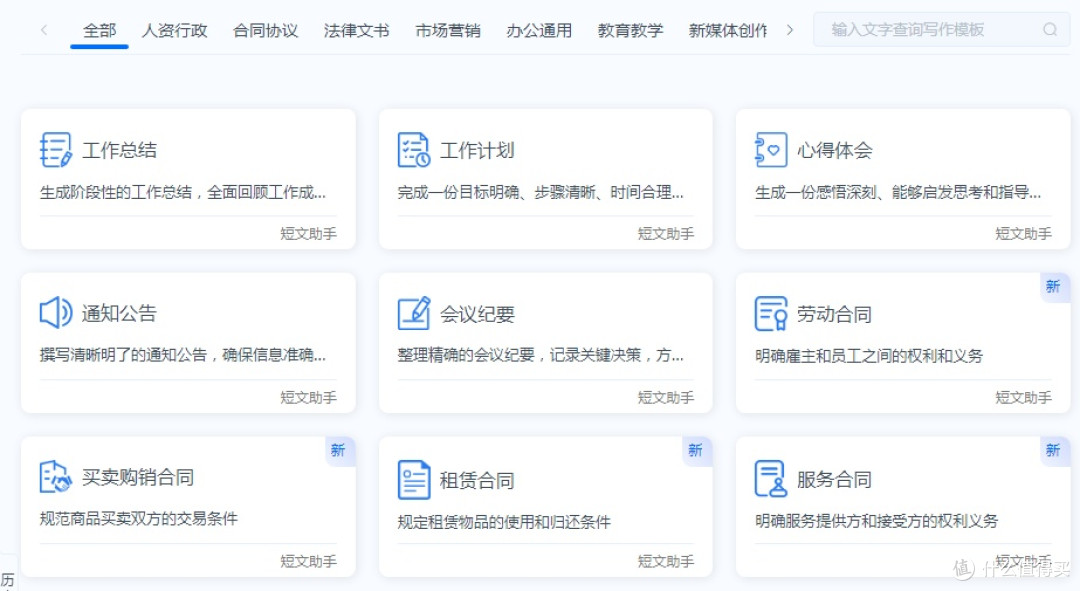Click 短文助手 label on 劳动合同 card
The image size is (1080, 591).
tap(1023, 397)
